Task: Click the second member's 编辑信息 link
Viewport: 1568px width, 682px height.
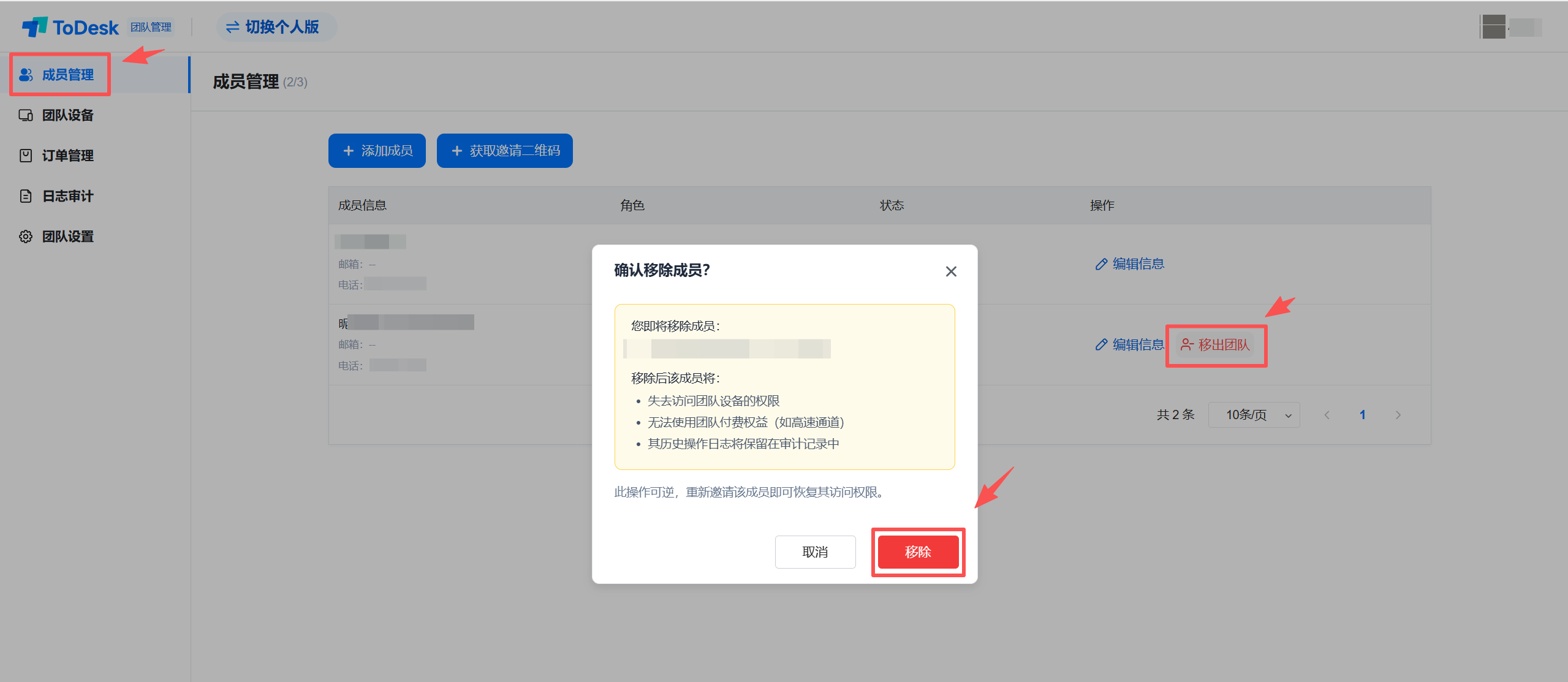Action: click(1129, 345)
